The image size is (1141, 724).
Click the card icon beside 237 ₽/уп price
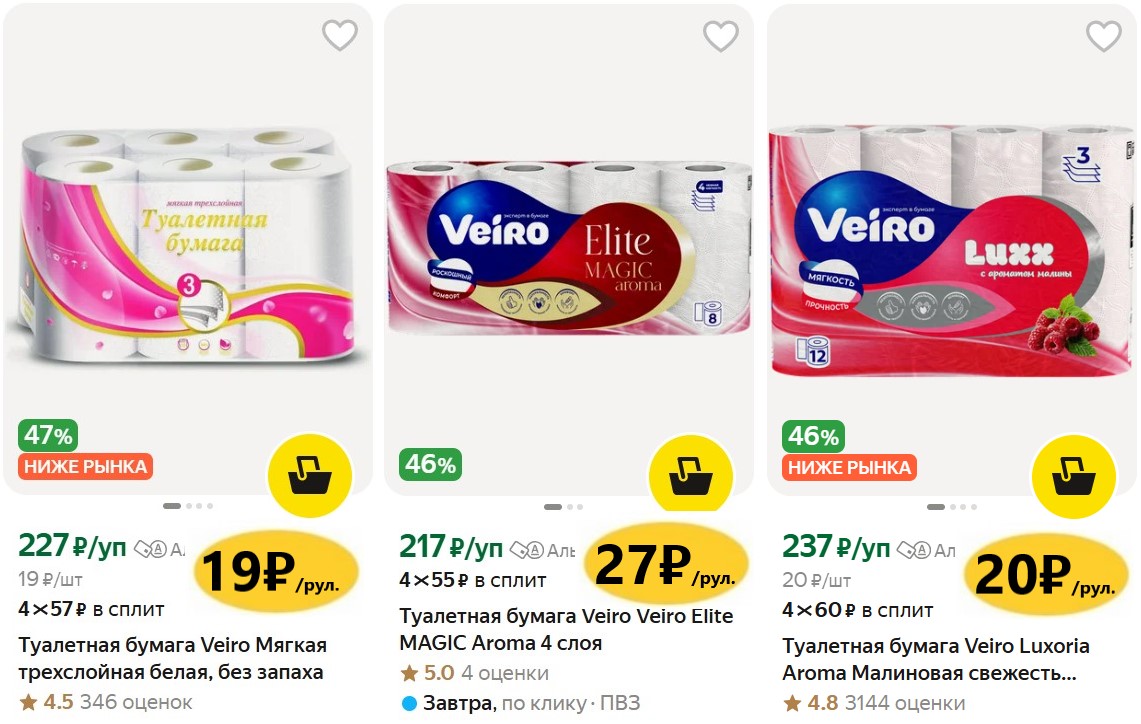click(x=914, y=550)
